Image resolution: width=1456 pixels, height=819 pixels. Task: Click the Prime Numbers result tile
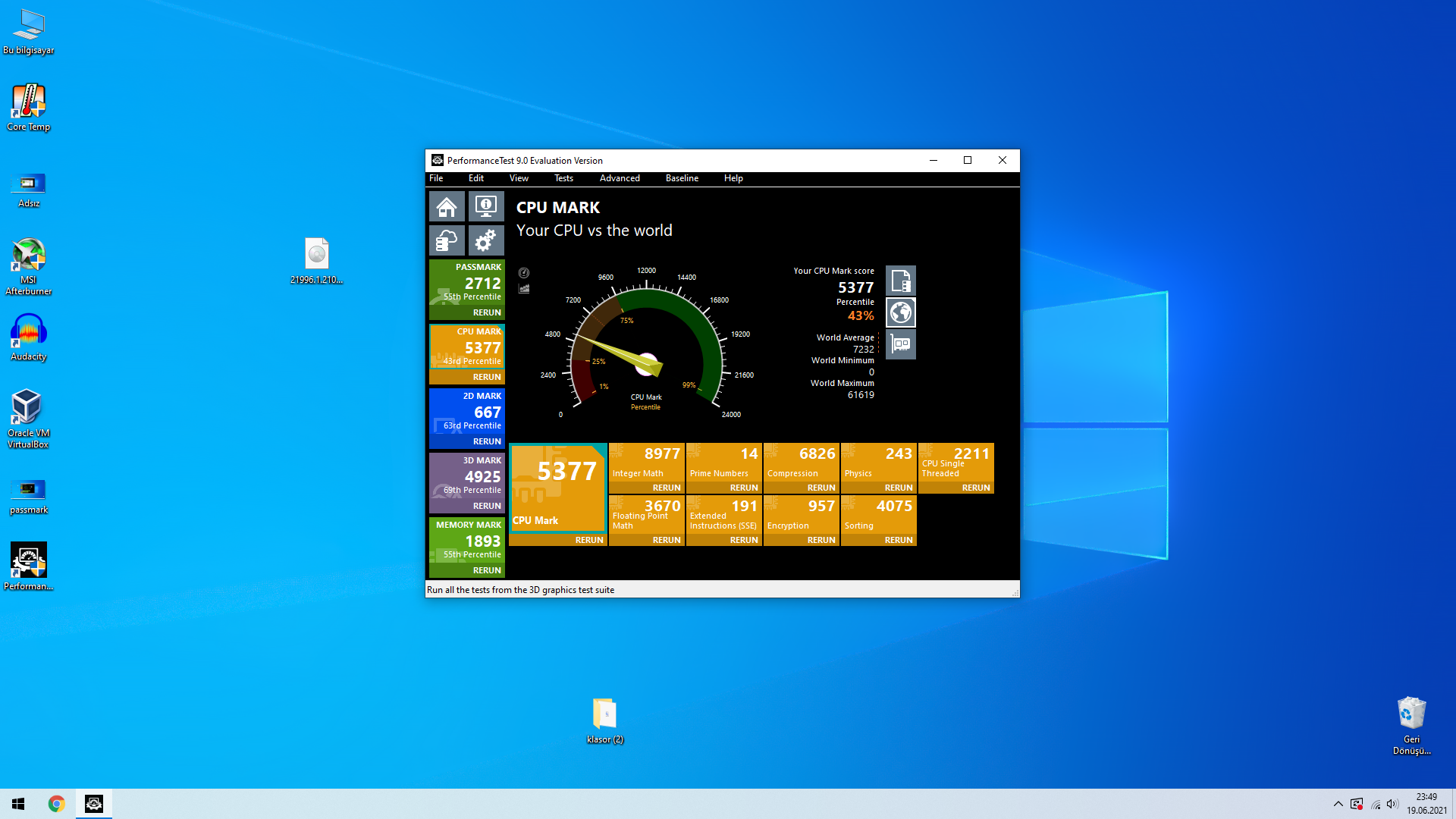[723, 463]
